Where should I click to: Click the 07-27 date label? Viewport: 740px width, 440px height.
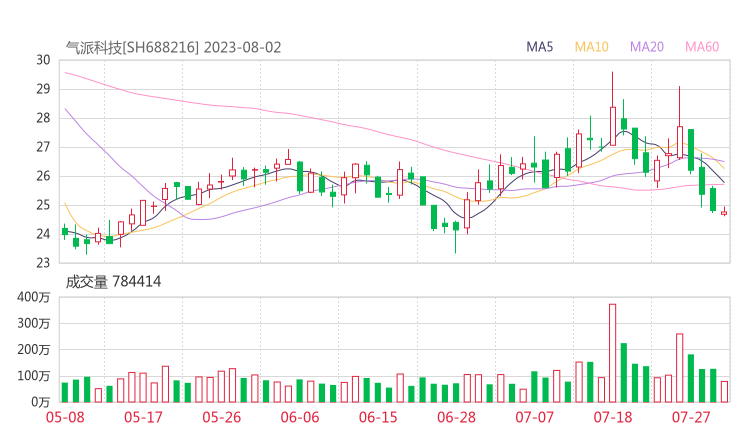(691, 417)
